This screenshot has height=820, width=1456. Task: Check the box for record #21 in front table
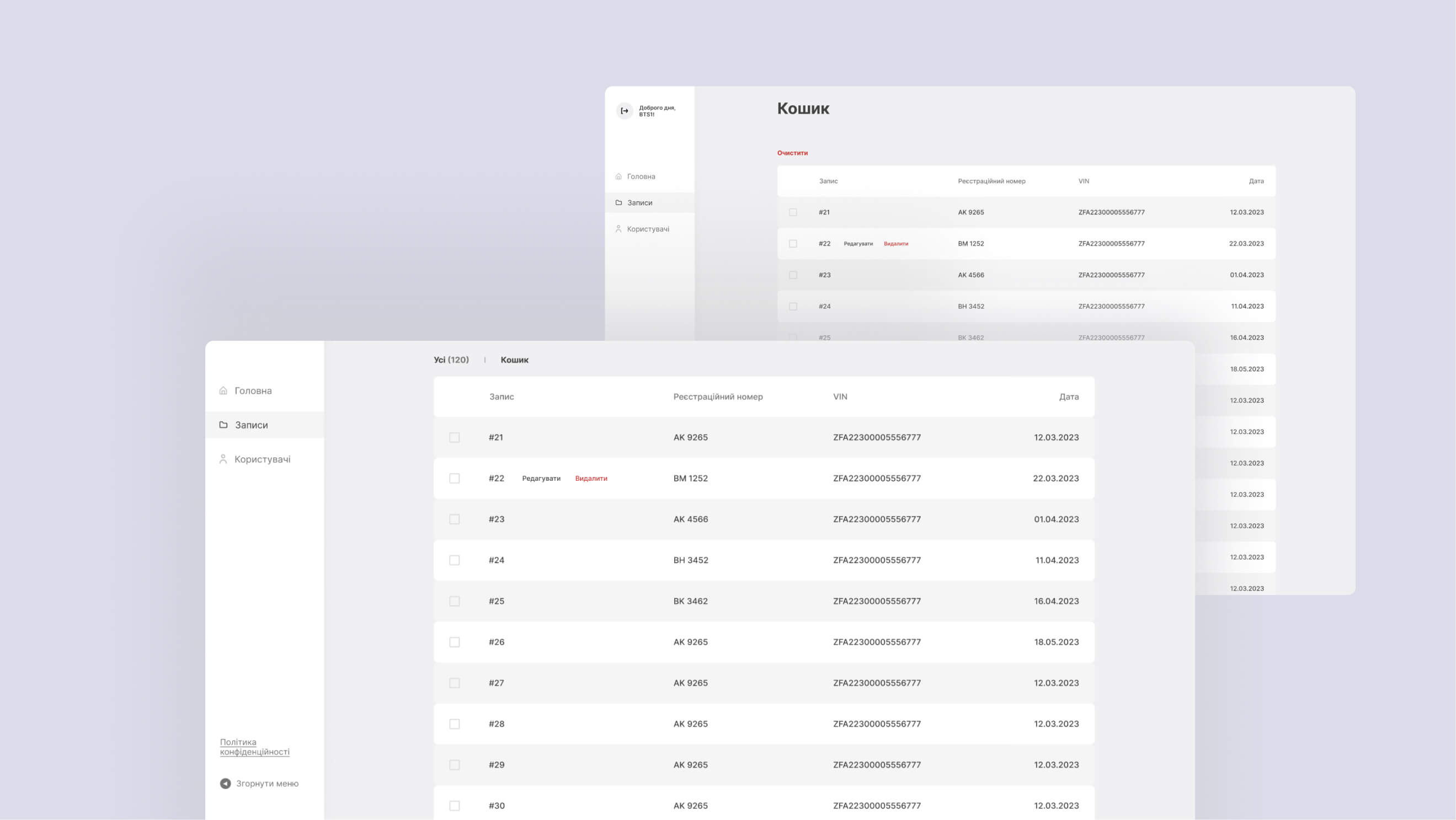(x=455, y=438)
